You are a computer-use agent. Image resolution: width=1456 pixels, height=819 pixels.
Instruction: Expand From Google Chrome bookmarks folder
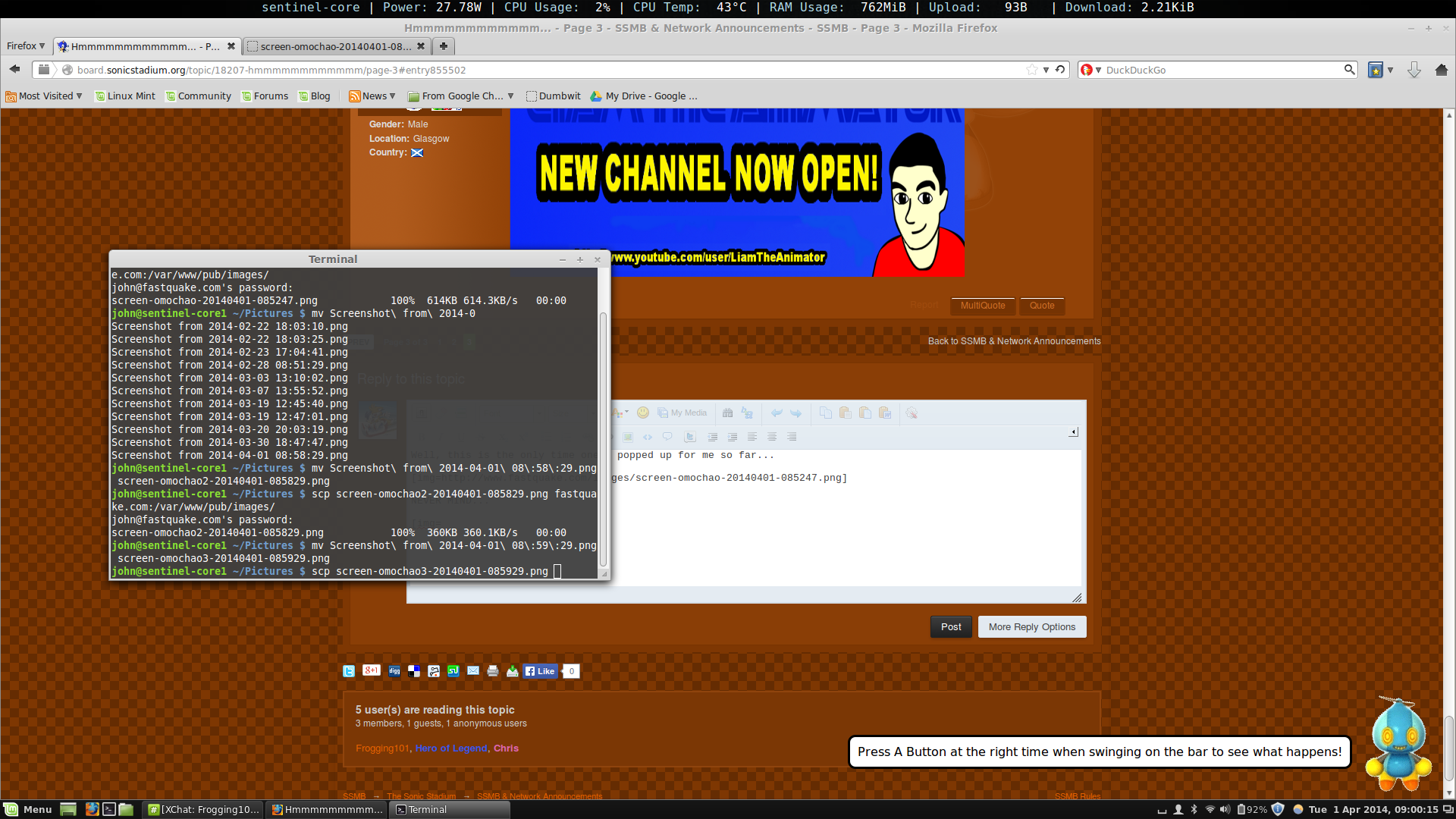point(461,96)
